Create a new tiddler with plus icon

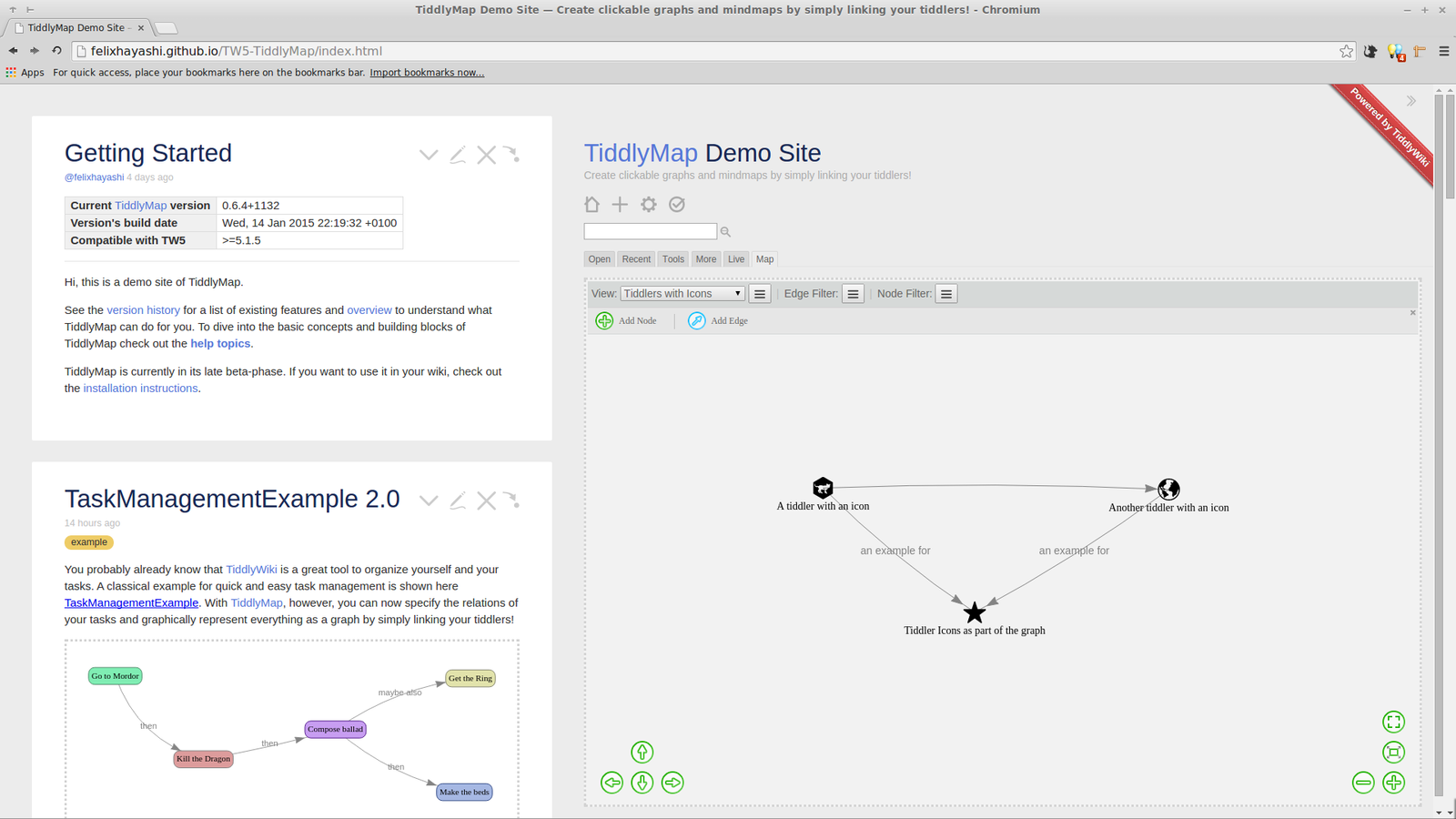620,205
